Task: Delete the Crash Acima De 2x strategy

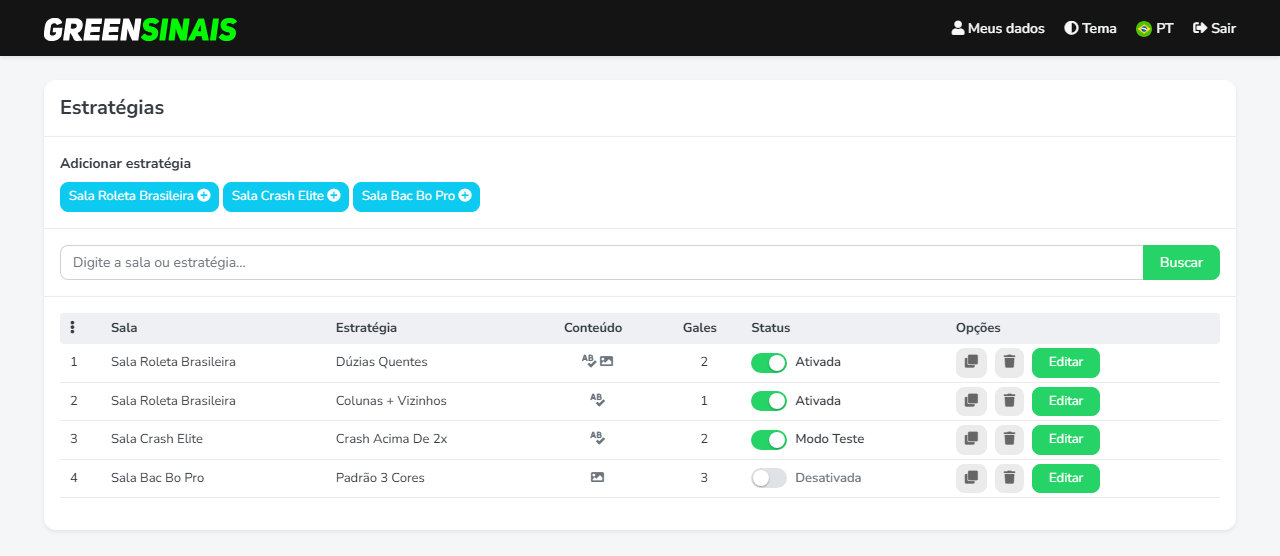Action: click(x=1009, y=439)
